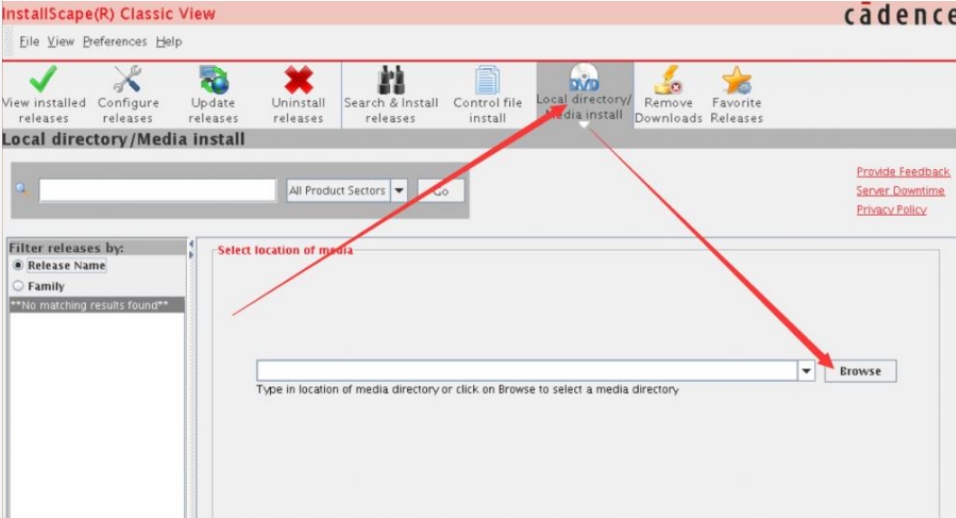Click Remove Downloads icon

coord(668,80)
